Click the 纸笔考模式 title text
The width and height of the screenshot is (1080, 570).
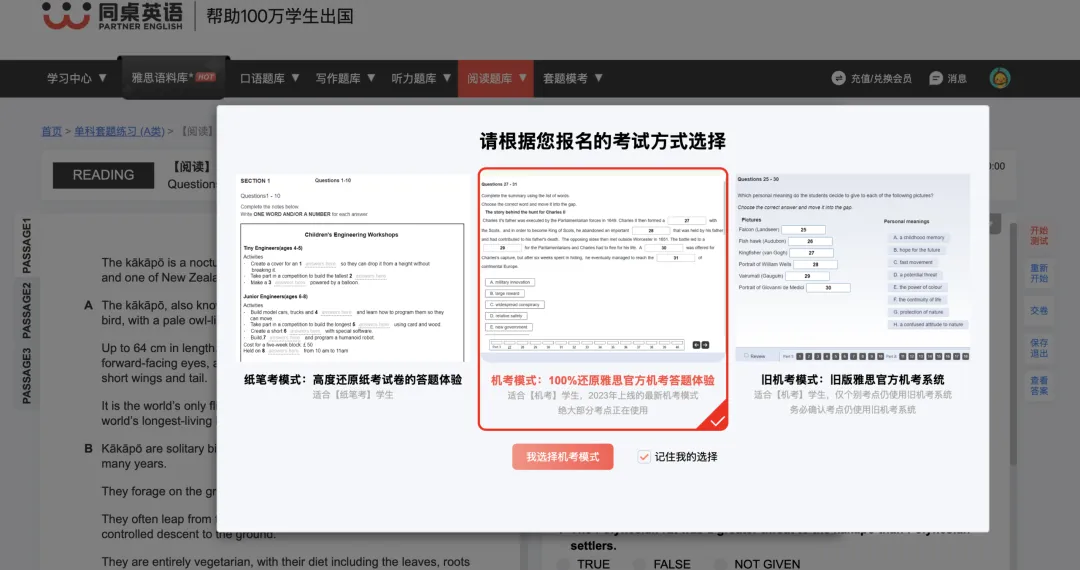click(x=353, y=380)
